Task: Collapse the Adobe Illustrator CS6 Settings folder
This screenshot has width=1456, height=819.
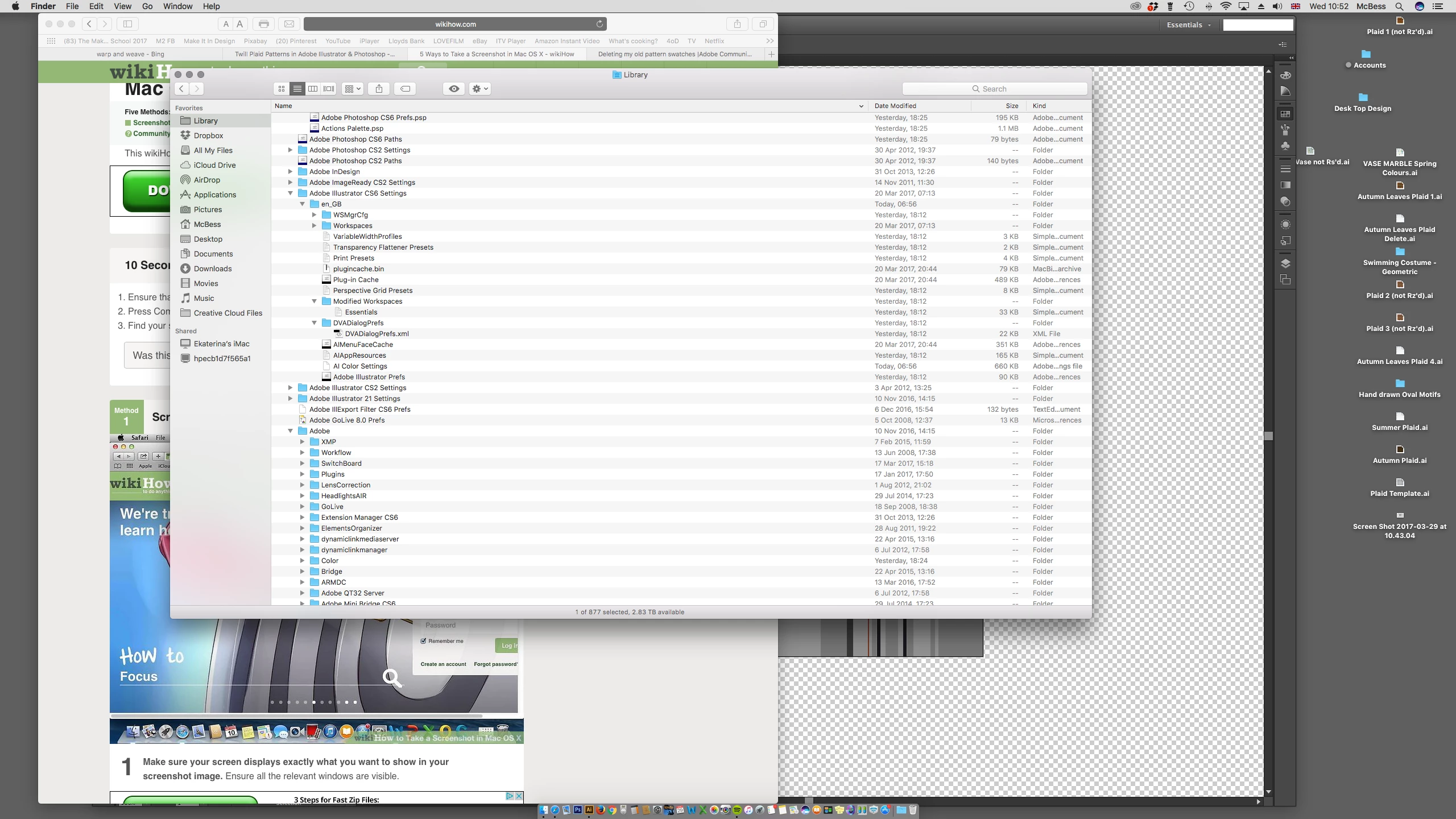Action: click(290, 193)
